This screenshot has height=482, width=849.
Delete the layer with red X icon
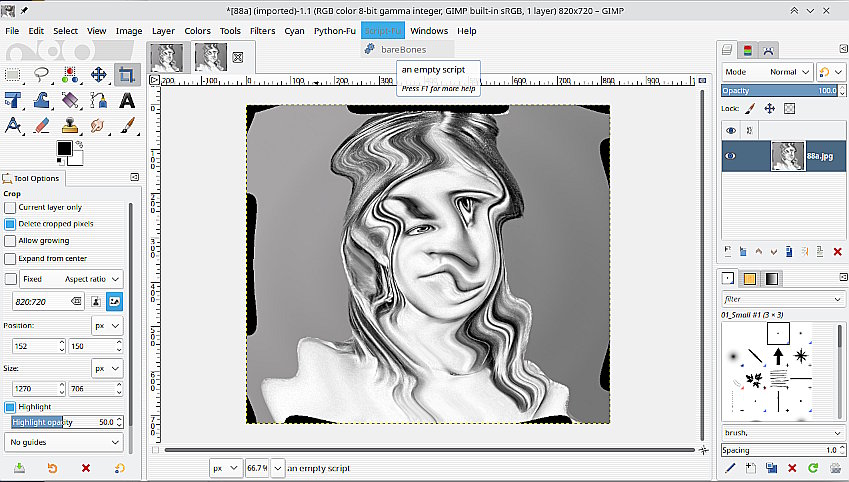(x=837, y=252)
